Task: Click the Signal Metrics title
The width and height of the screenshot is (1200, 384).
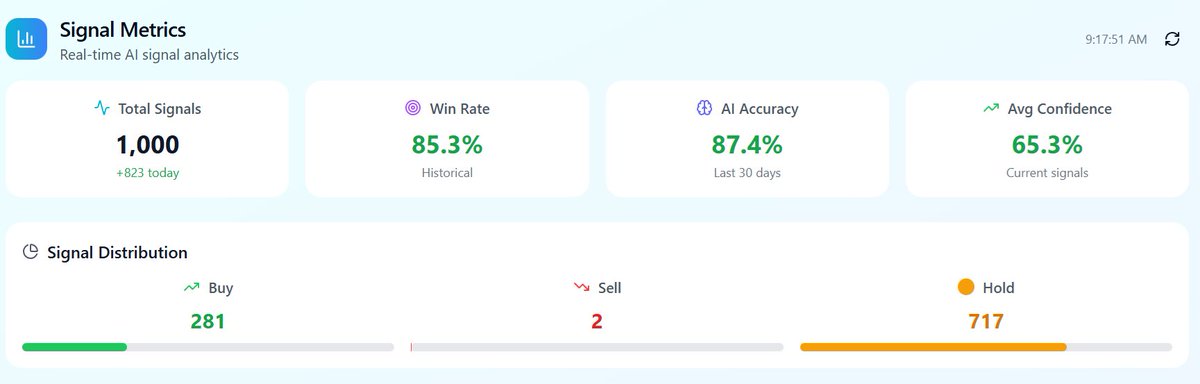Action: pyautogui.click(x=123, y=30)
